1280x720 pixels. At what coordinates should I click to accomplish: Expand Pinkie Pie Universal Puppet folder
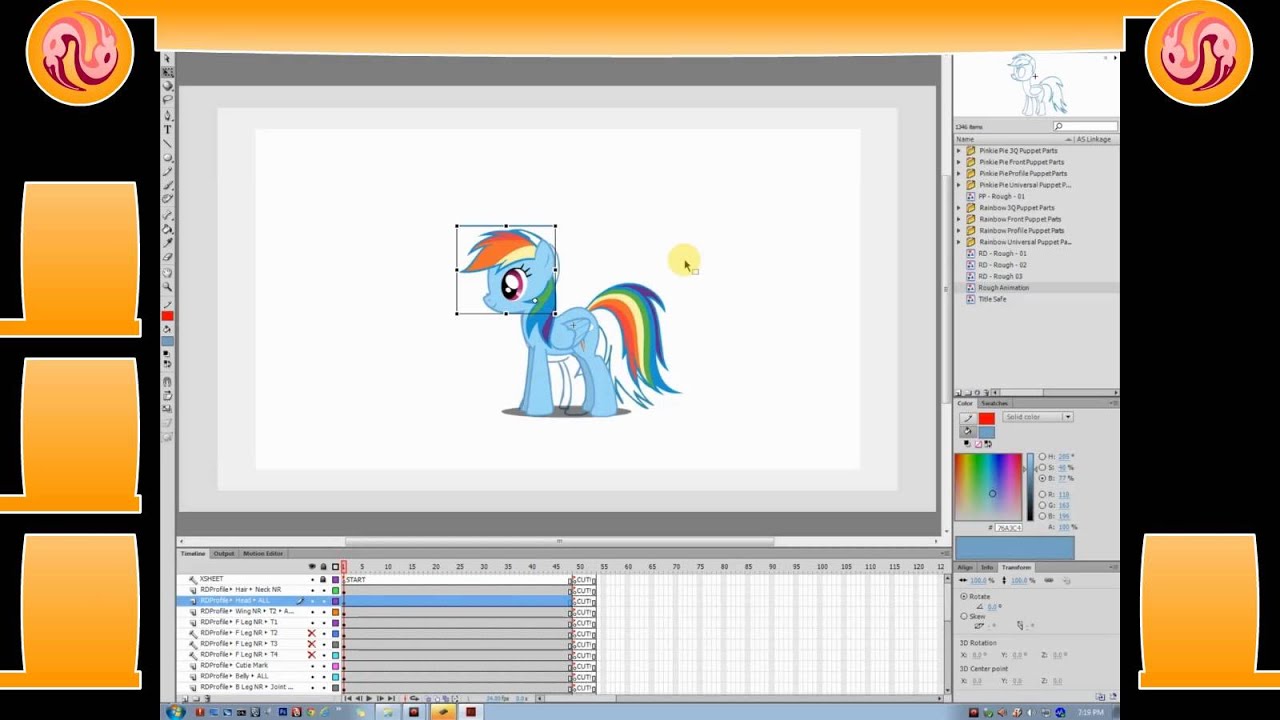pyautogui.click(x=959, y=185)
